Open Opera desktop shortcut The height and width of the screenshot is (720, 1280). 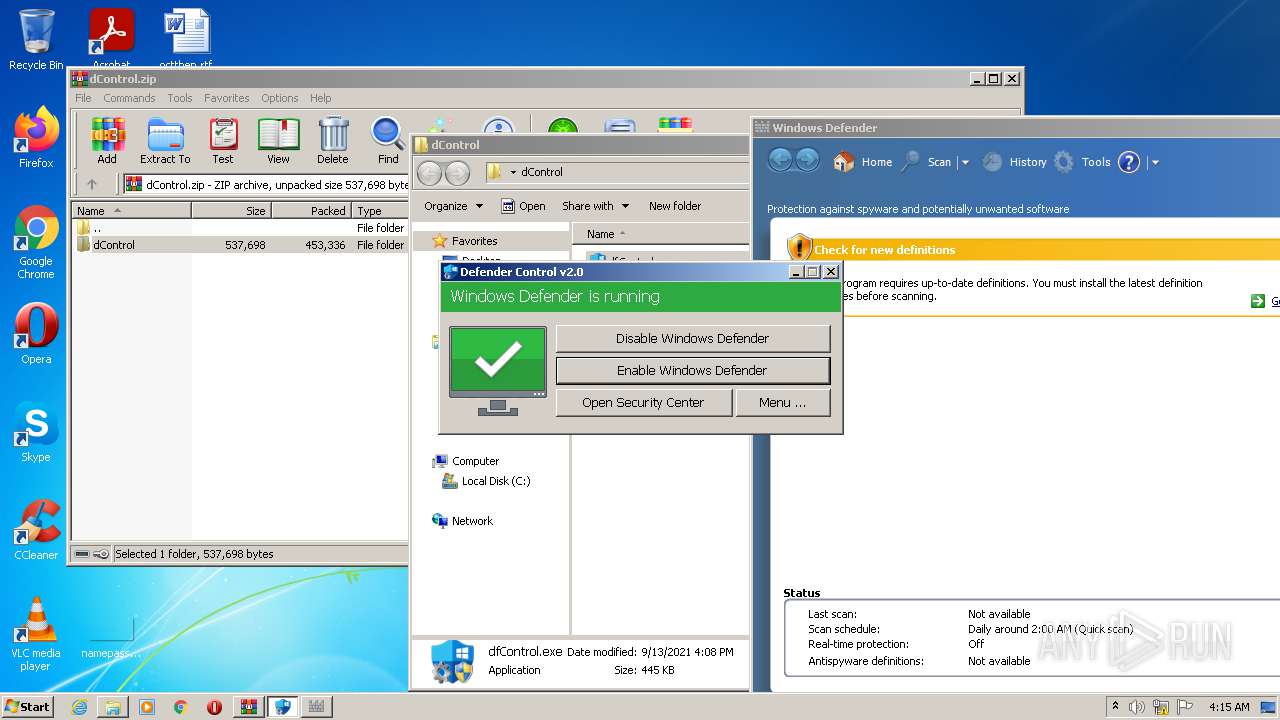(x=36, y=334)
